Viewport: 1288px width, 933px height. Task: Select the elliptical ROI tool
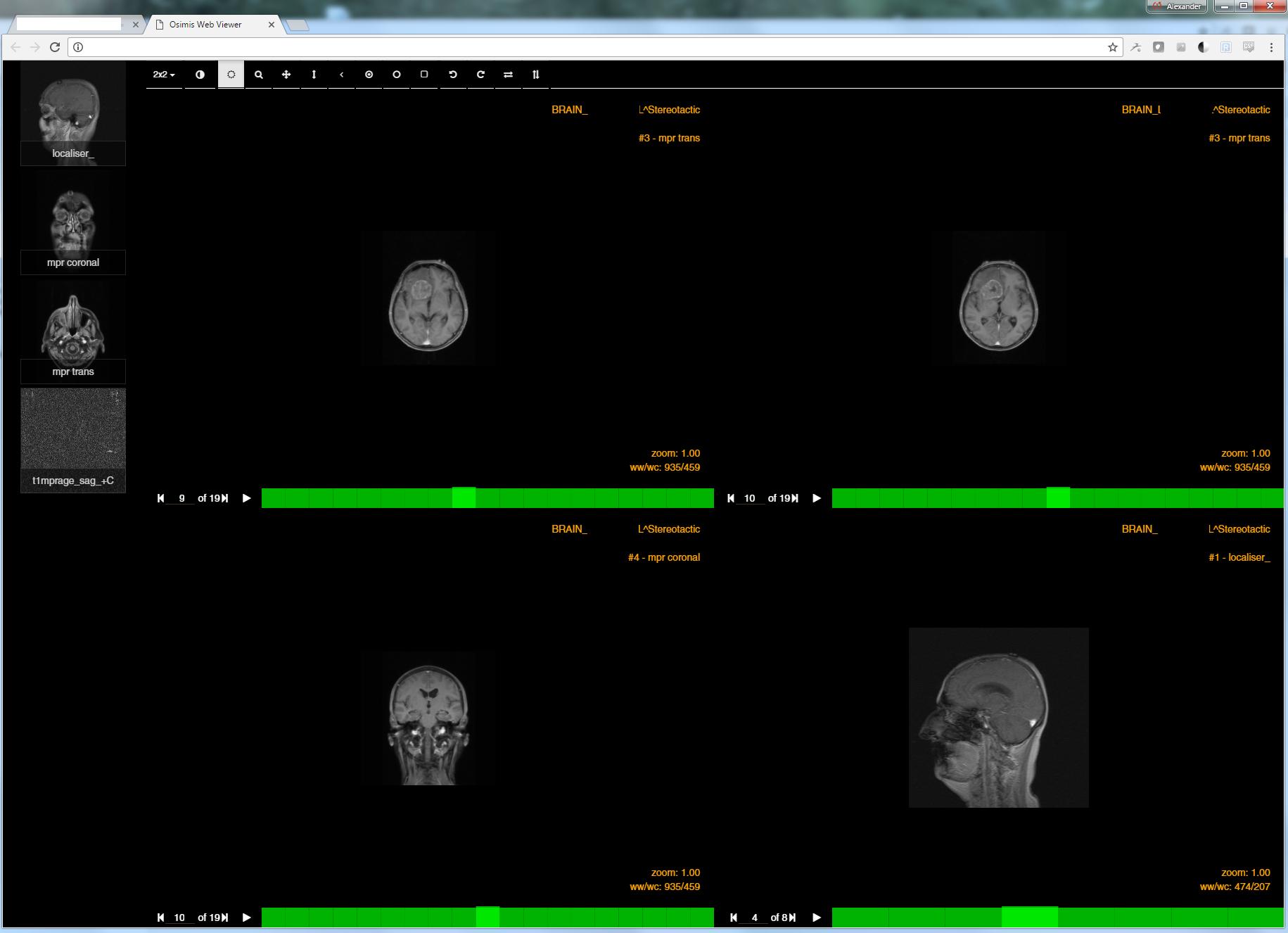tap(397, 75)
